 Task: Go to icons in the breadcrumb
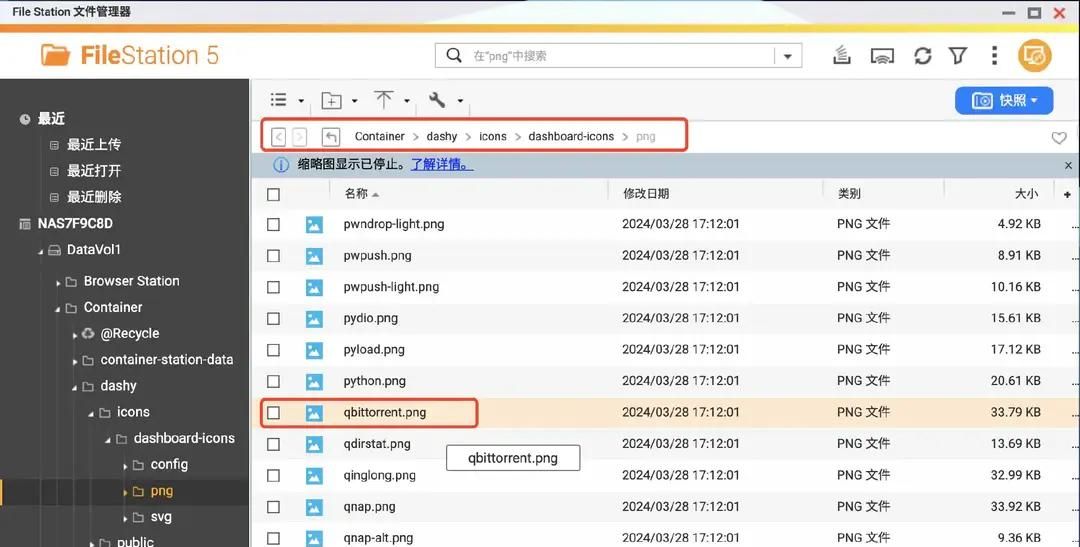492,136
